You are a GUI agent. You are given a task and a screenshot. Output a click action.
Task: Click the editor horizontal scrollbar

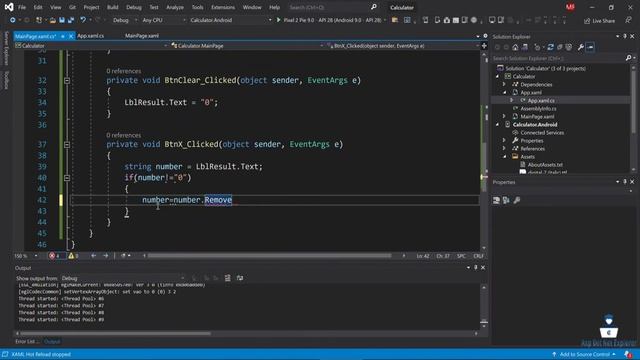pos(269,256)
